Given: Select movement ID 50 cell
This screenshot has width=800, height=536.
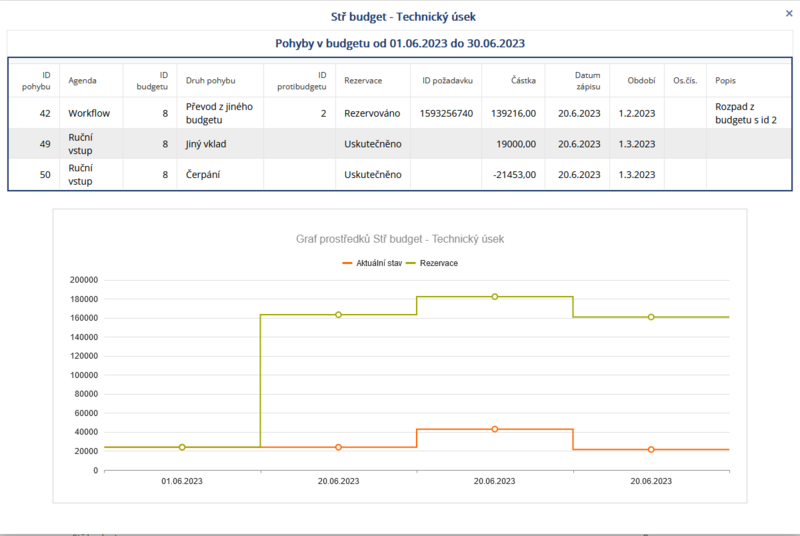Looking at the screenshot, I should [x=45, y=174].
